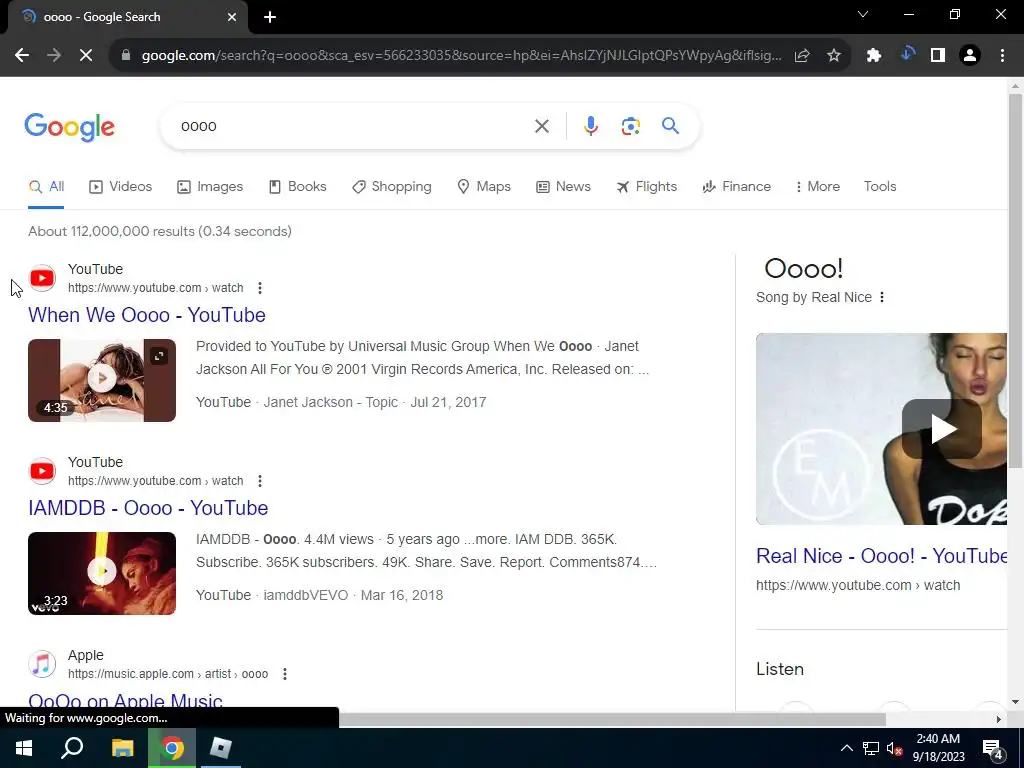Start voice search with microphone
Screen dimensions: 1024x768
tap(590, 126)
